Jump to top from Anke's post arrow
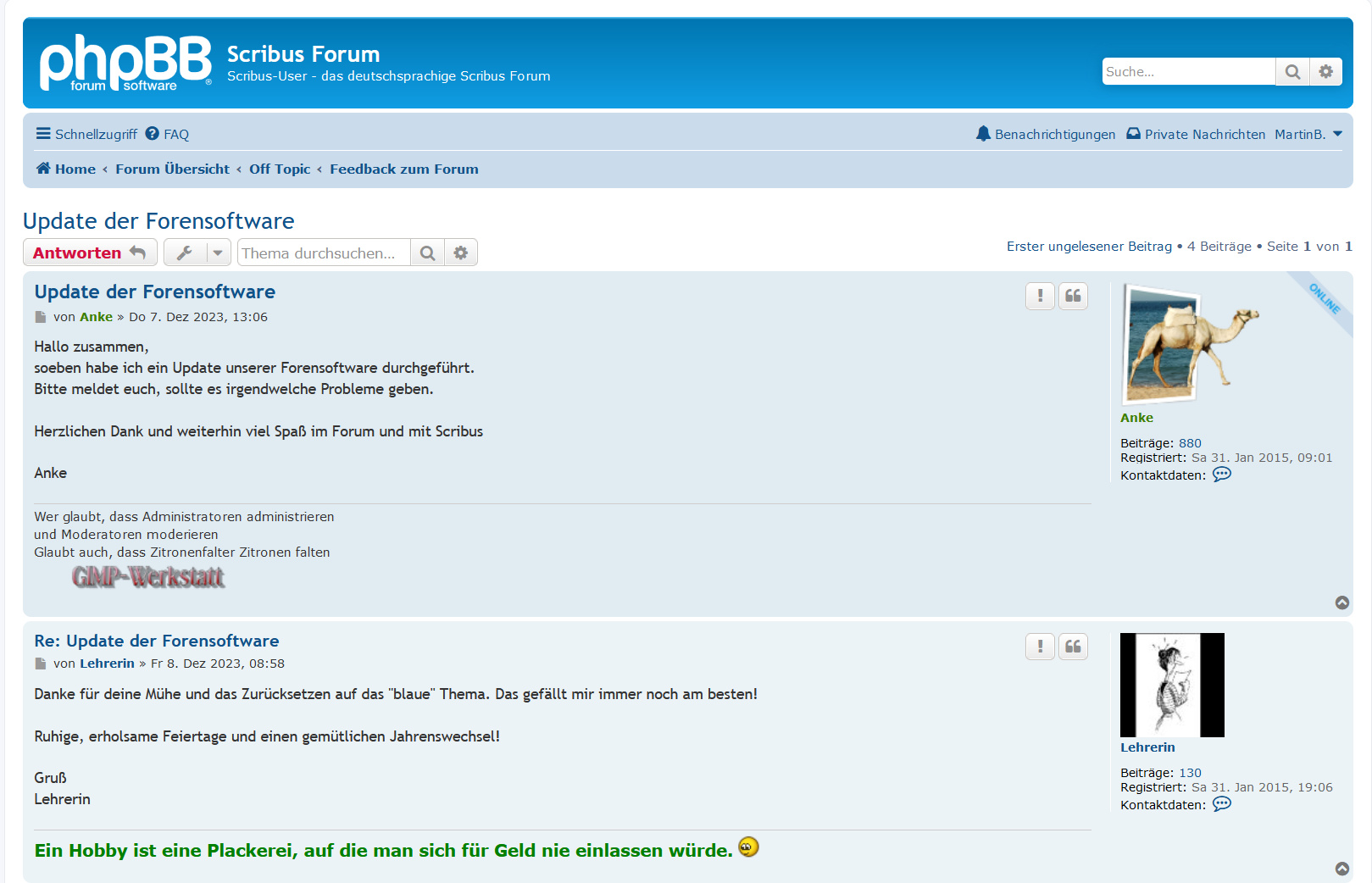 point(1342,603)
